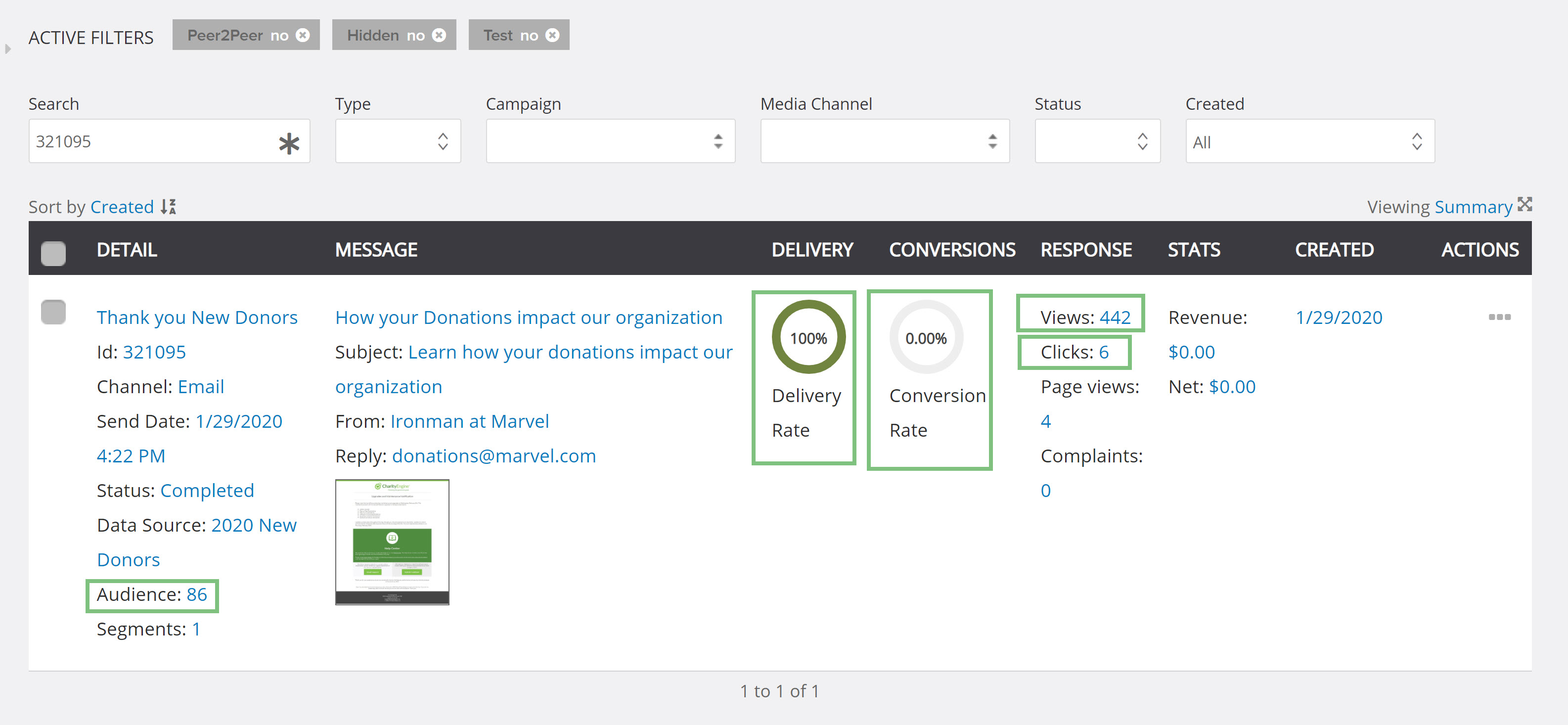Click the DELIVERY column header

[x=812, y=250]
